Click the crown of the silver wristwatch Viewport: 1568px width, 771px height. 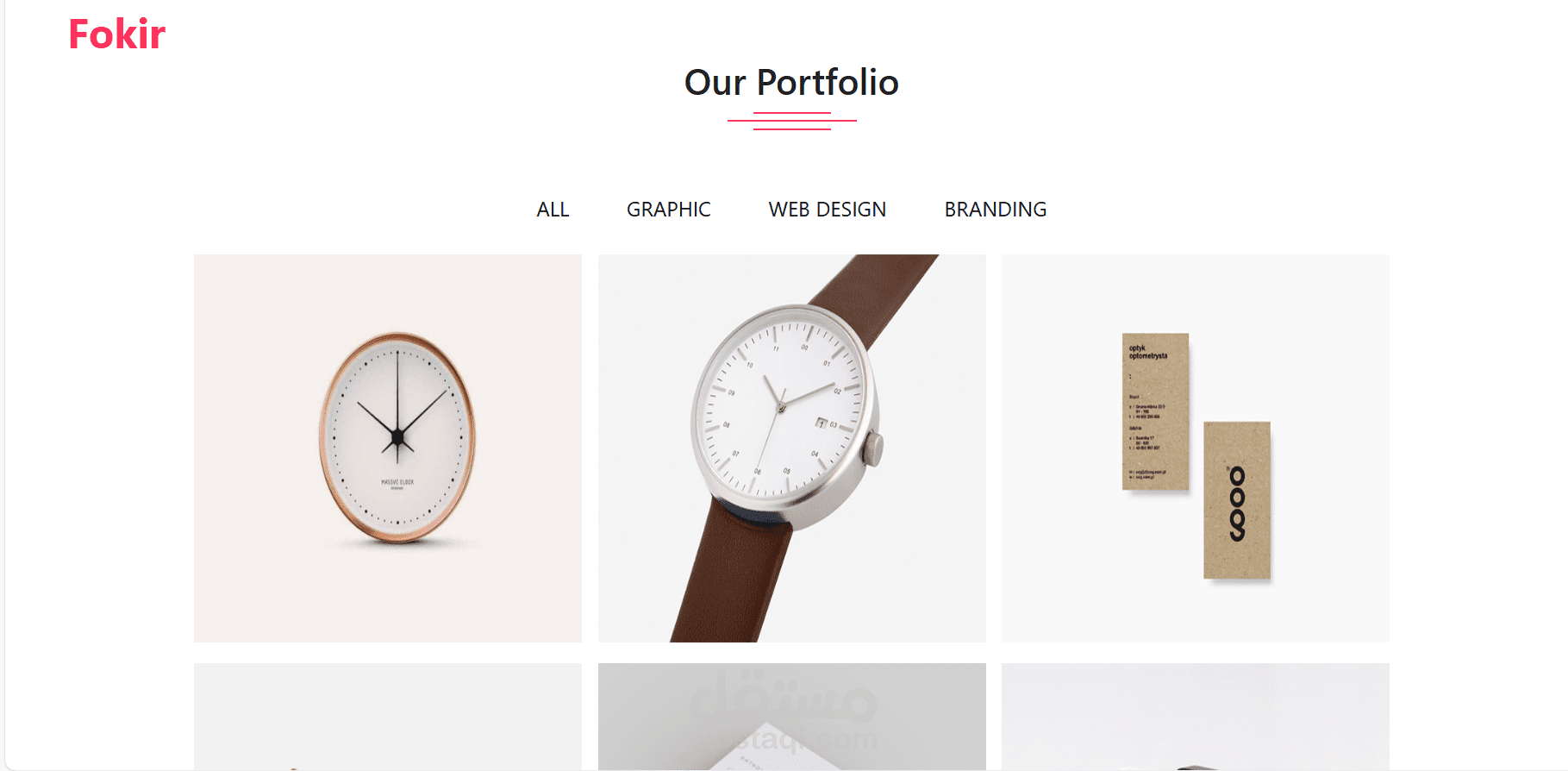(x=874, y=449)
